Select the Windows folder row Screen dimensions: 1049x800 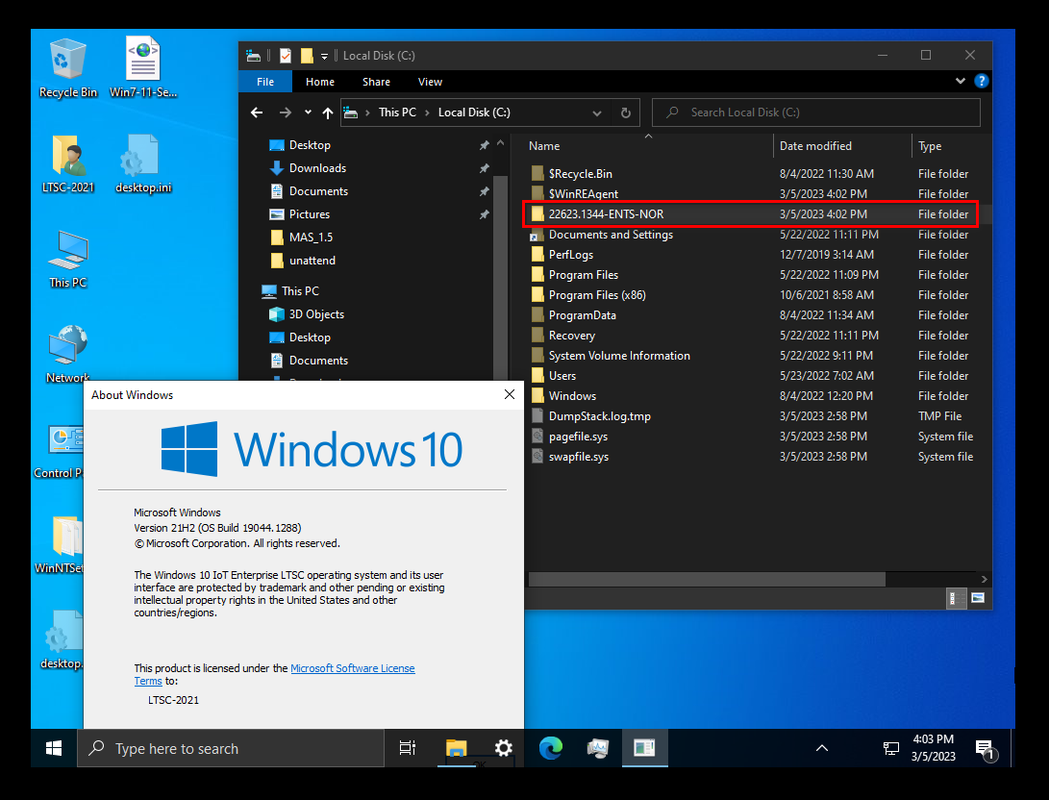point(749,396)
